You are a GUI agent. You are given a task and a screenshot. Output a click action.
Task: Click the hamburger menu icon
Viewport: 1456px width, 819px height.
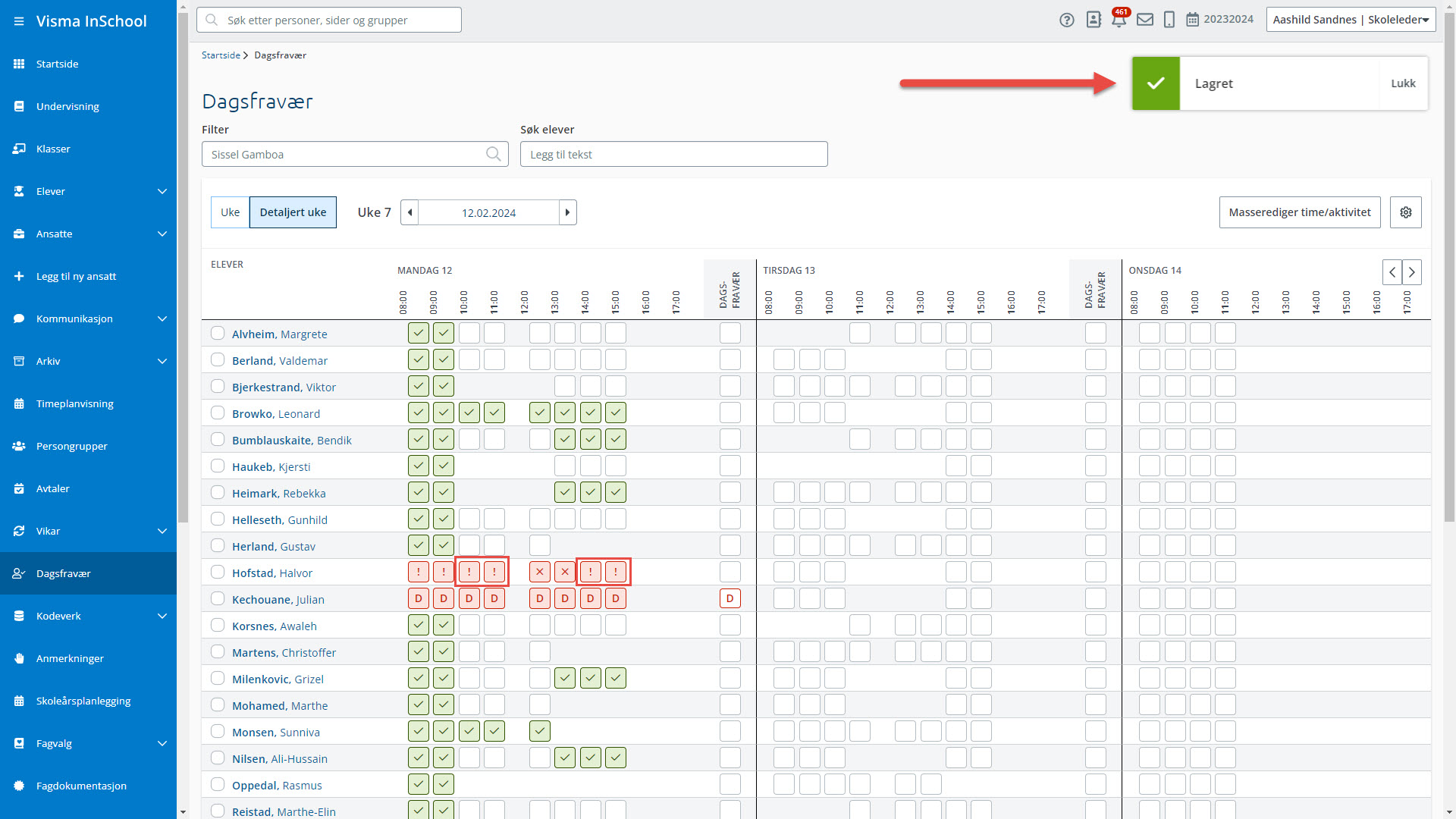tap(18, 21)
